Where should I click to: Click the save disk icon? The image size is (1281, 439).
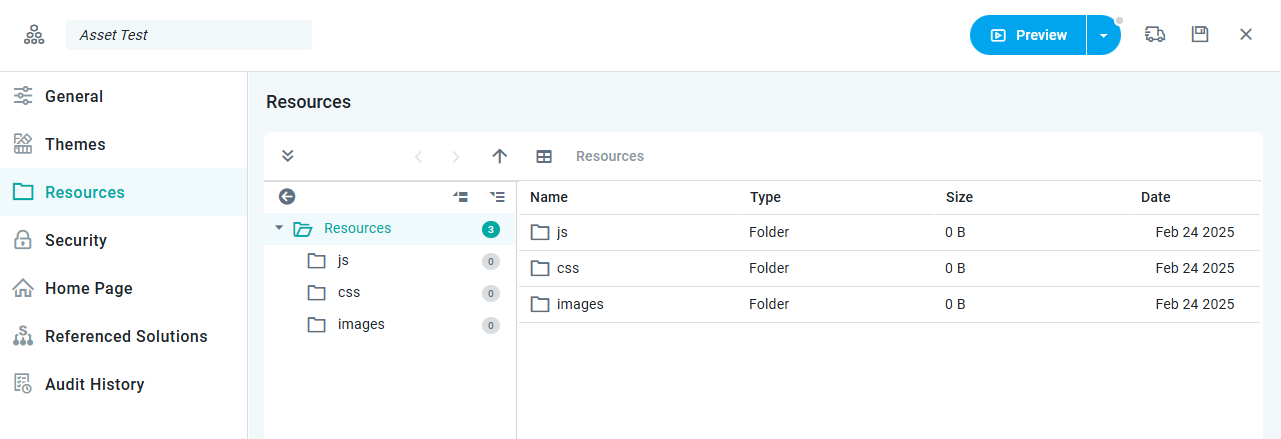[x=1200, y=35]
